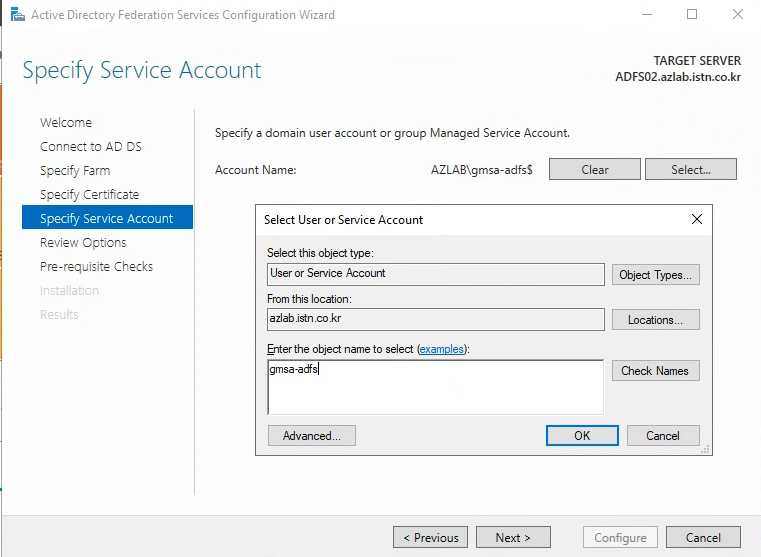The width and height of the screenshot is (761, 557).
Task: Go to Pre-requisite Checks step
Action: pyautogui.click(x=97, y=266)
